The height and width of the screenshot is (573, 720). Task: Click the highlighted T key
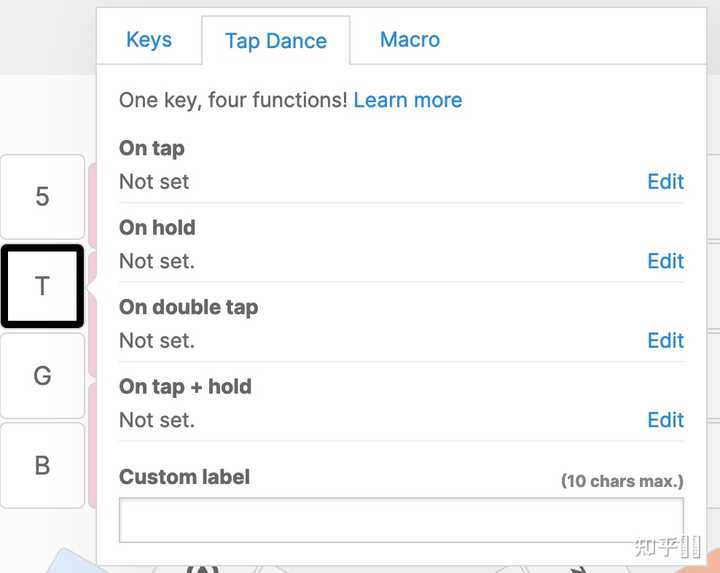click(x=42, y=286)
